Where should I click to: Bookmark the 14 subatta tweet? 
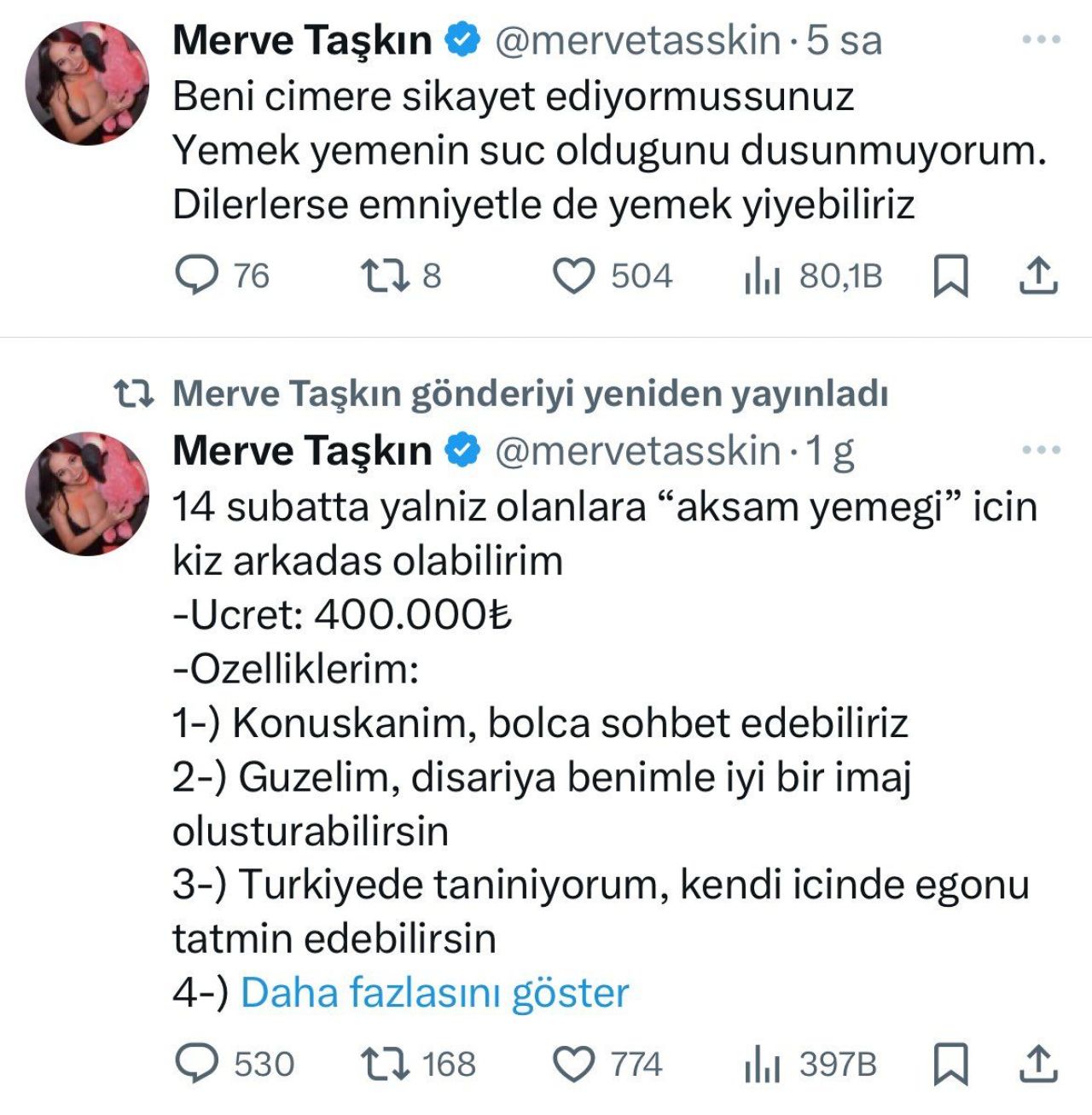(950, 1064)
